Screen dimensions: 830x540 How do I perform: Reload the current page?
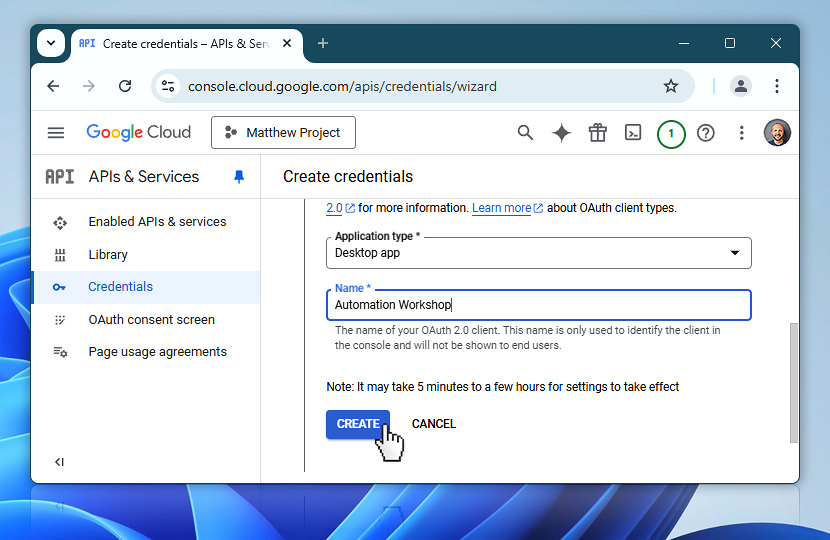(125, 86)
